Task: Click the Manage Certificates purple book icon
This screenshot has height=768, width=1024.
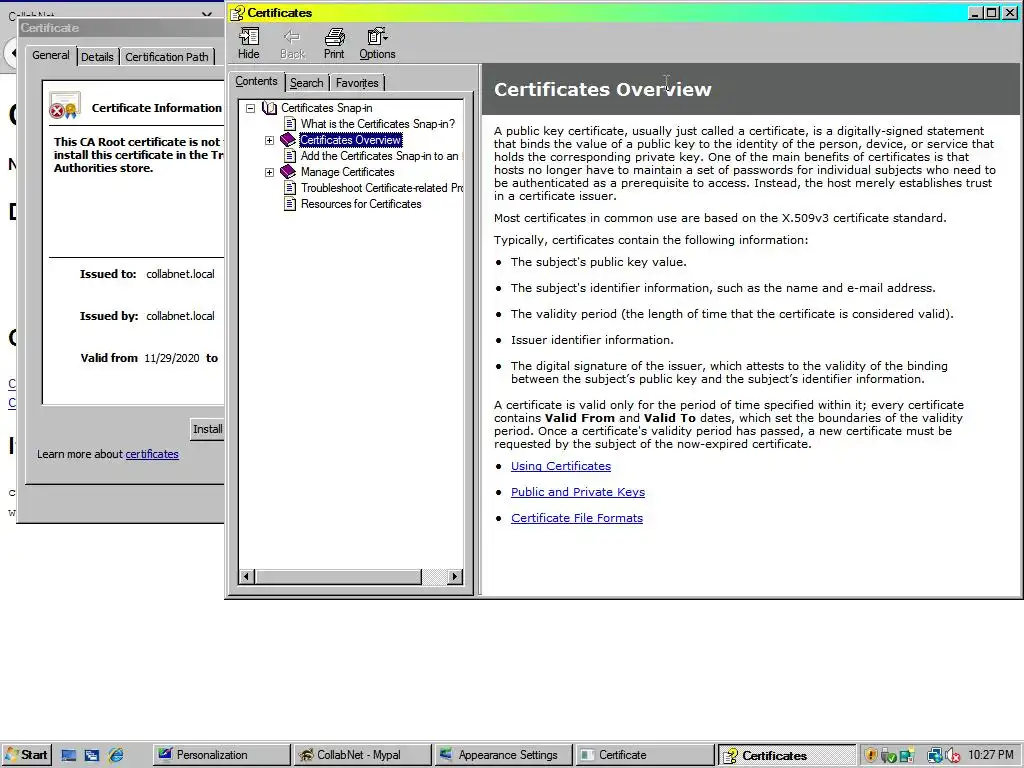Action: point(288,172)
